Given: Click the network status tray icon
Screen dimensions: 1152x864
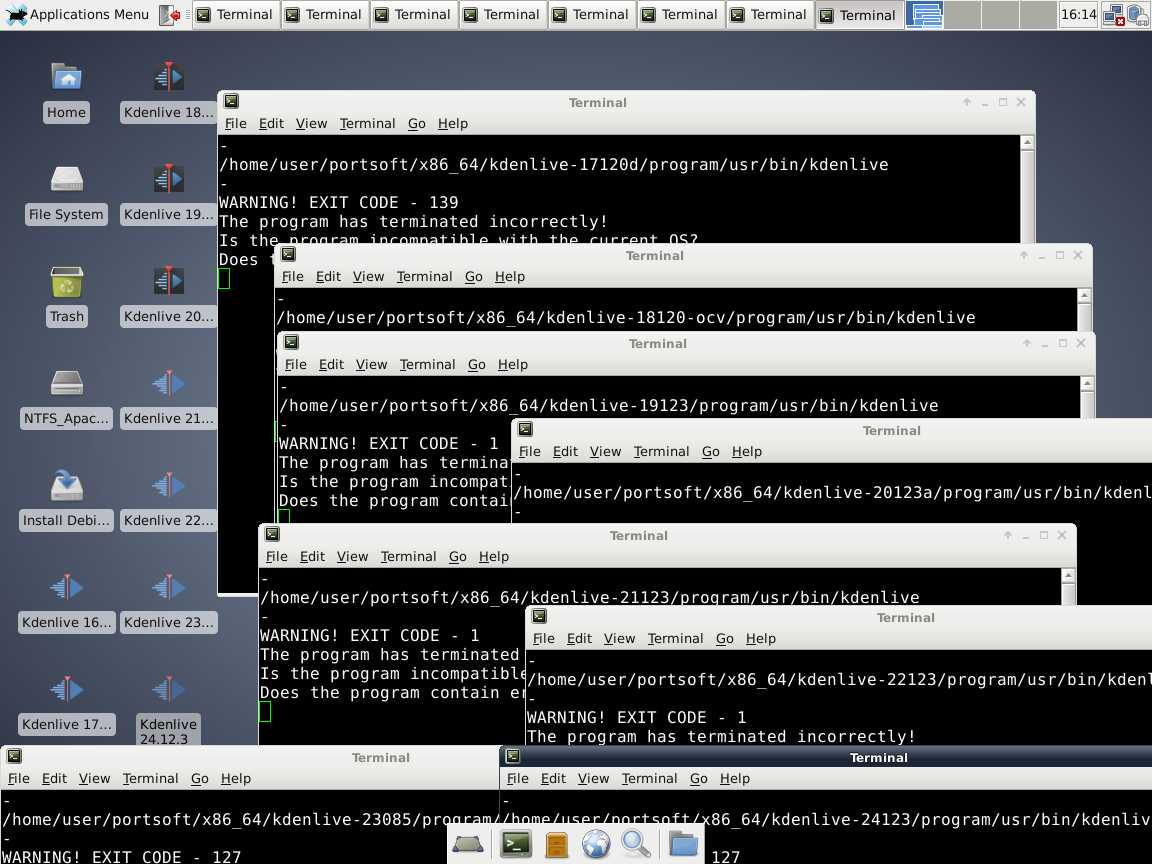Looking at the screenshot, I should [1115, 15].
